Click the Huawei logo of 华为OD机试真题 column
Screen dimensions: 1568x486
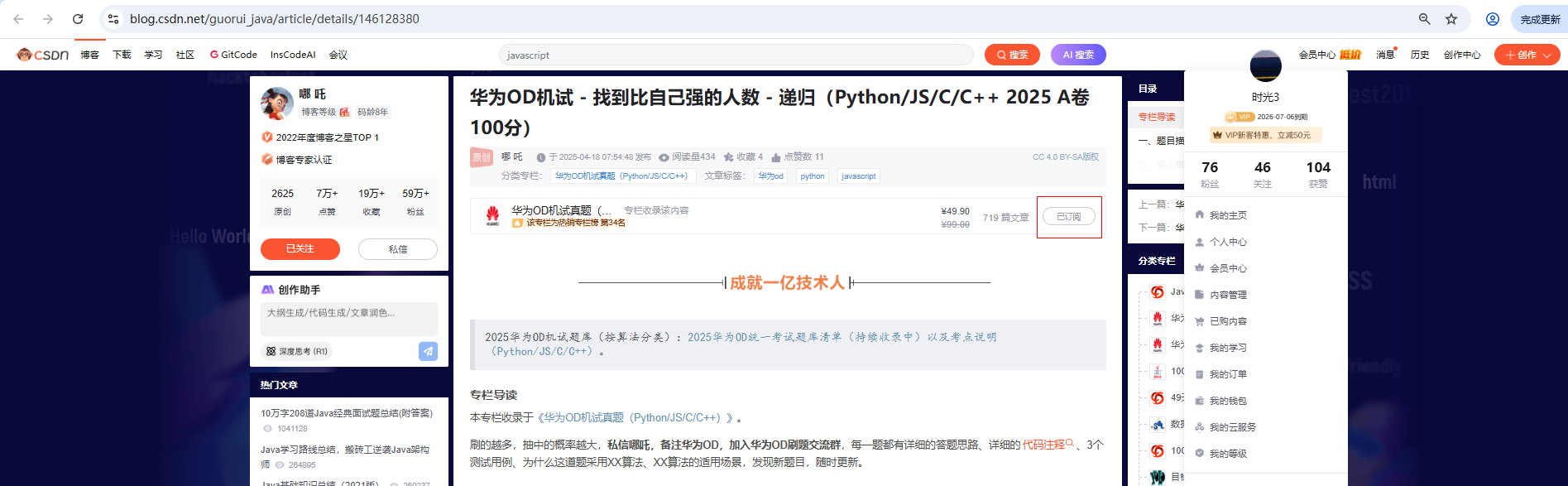[x=492, y=215]
